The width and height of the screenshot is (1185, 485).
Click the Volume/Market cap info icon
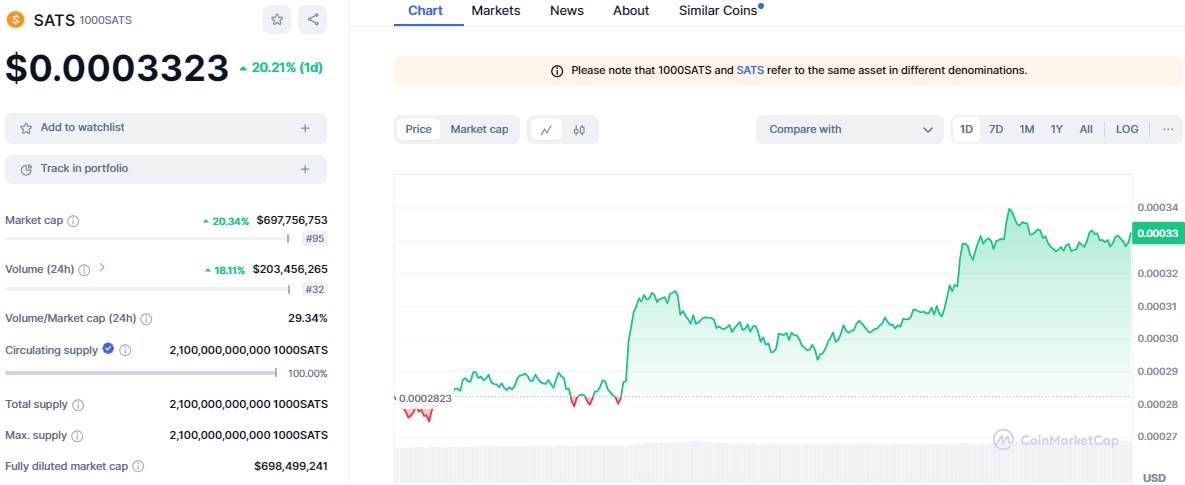click(147, 319)
